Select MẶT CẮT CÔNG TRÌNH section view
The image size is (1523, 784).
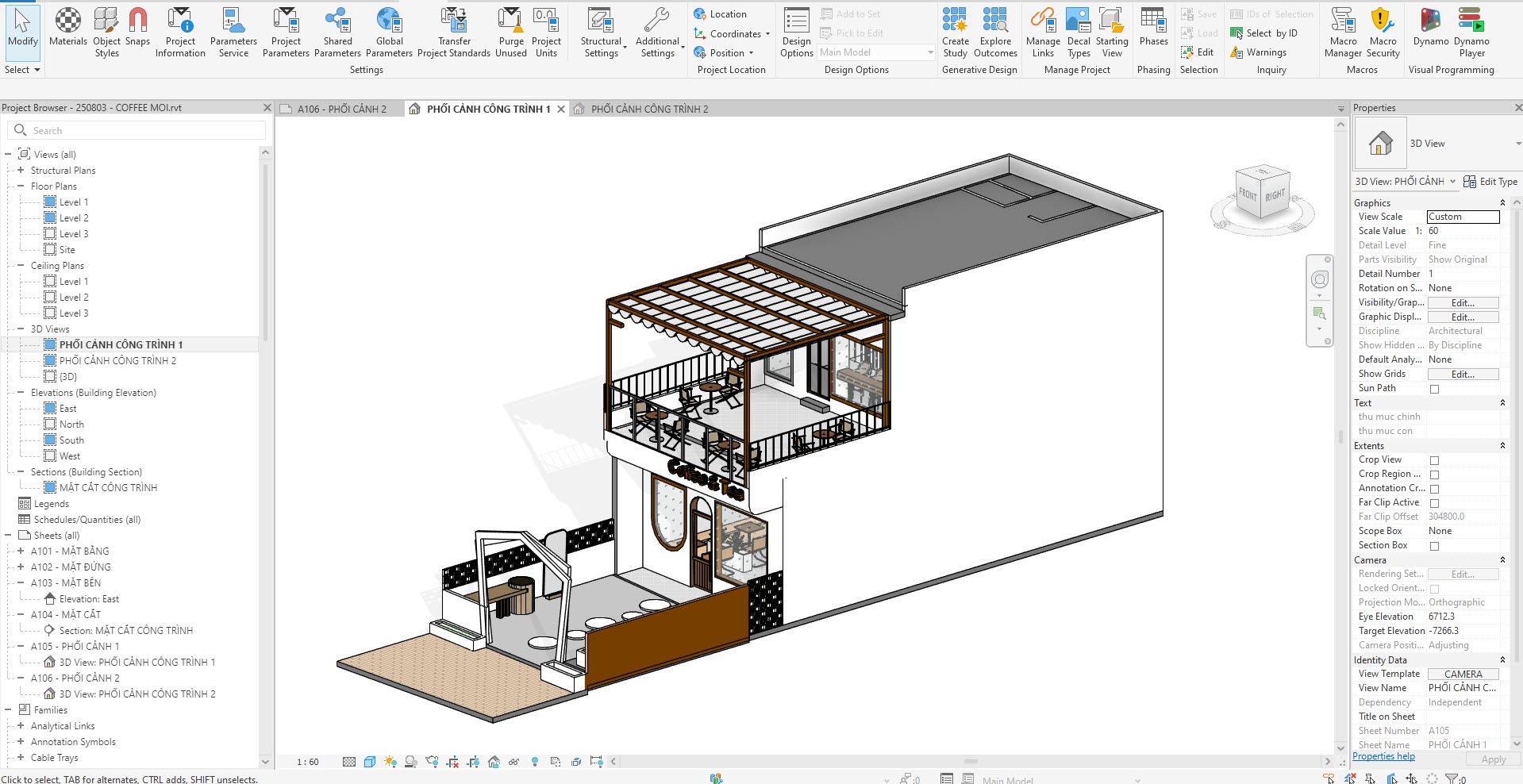(x=108, y=487)
